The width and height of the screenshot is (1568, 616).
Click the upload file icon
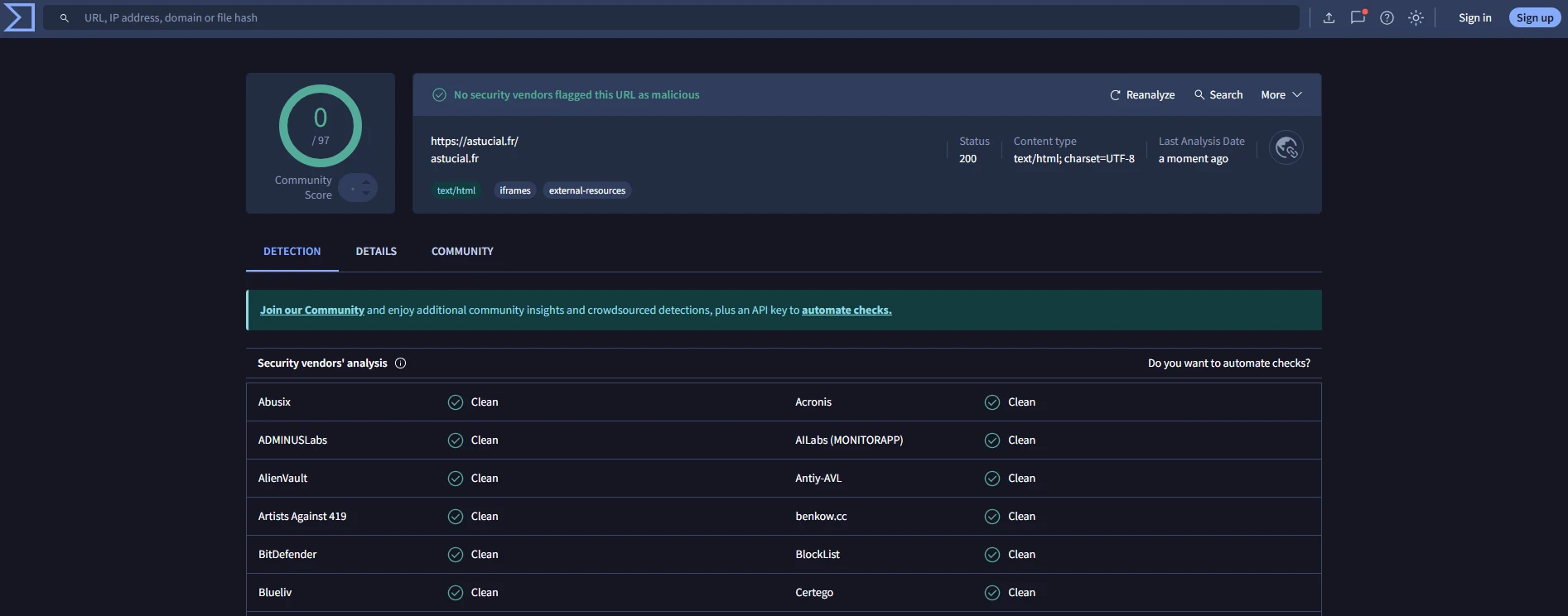[1329, 17]
